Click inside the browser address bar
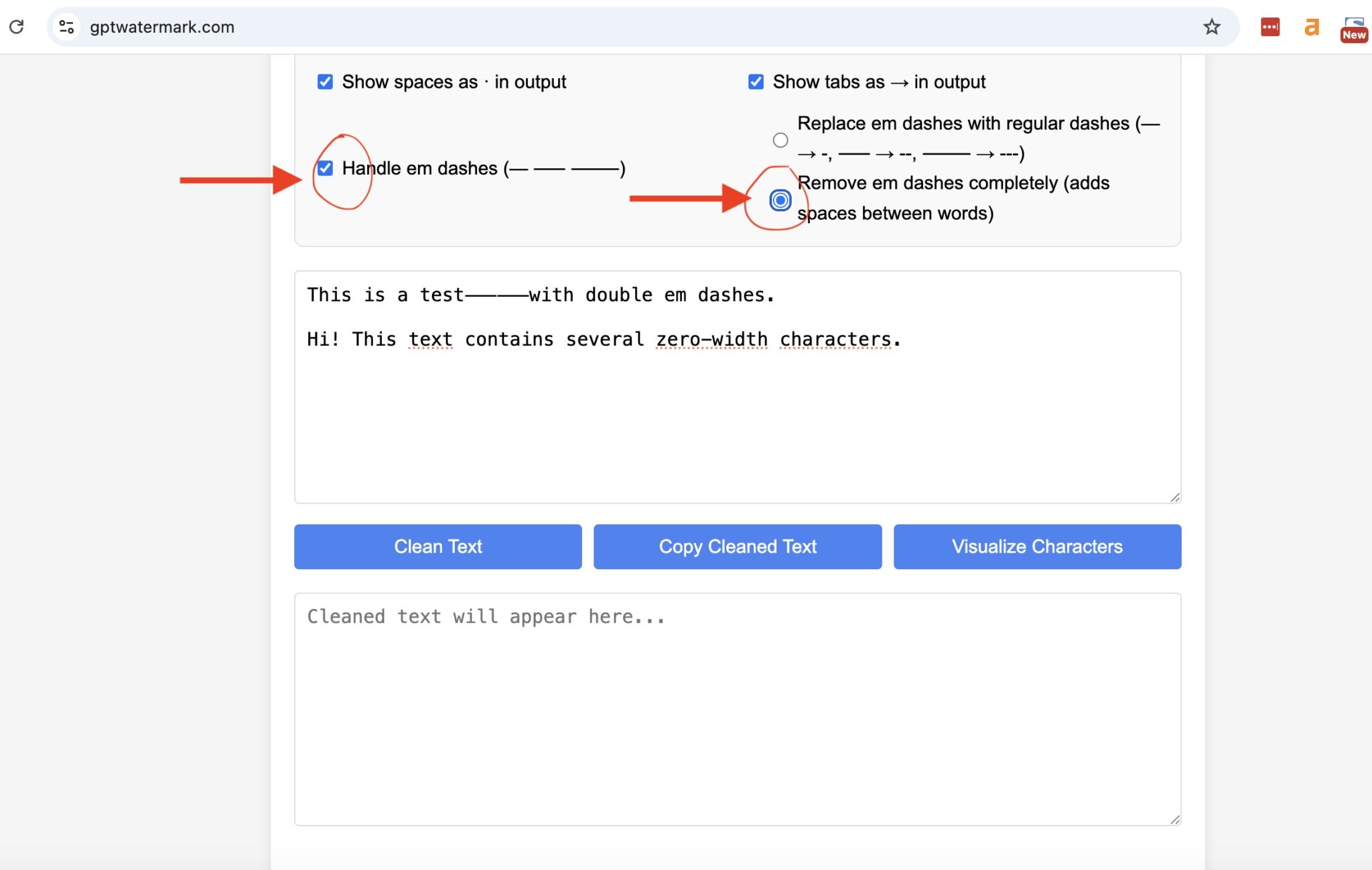This screenshot has height=870, width=1372. pos(402,27)
